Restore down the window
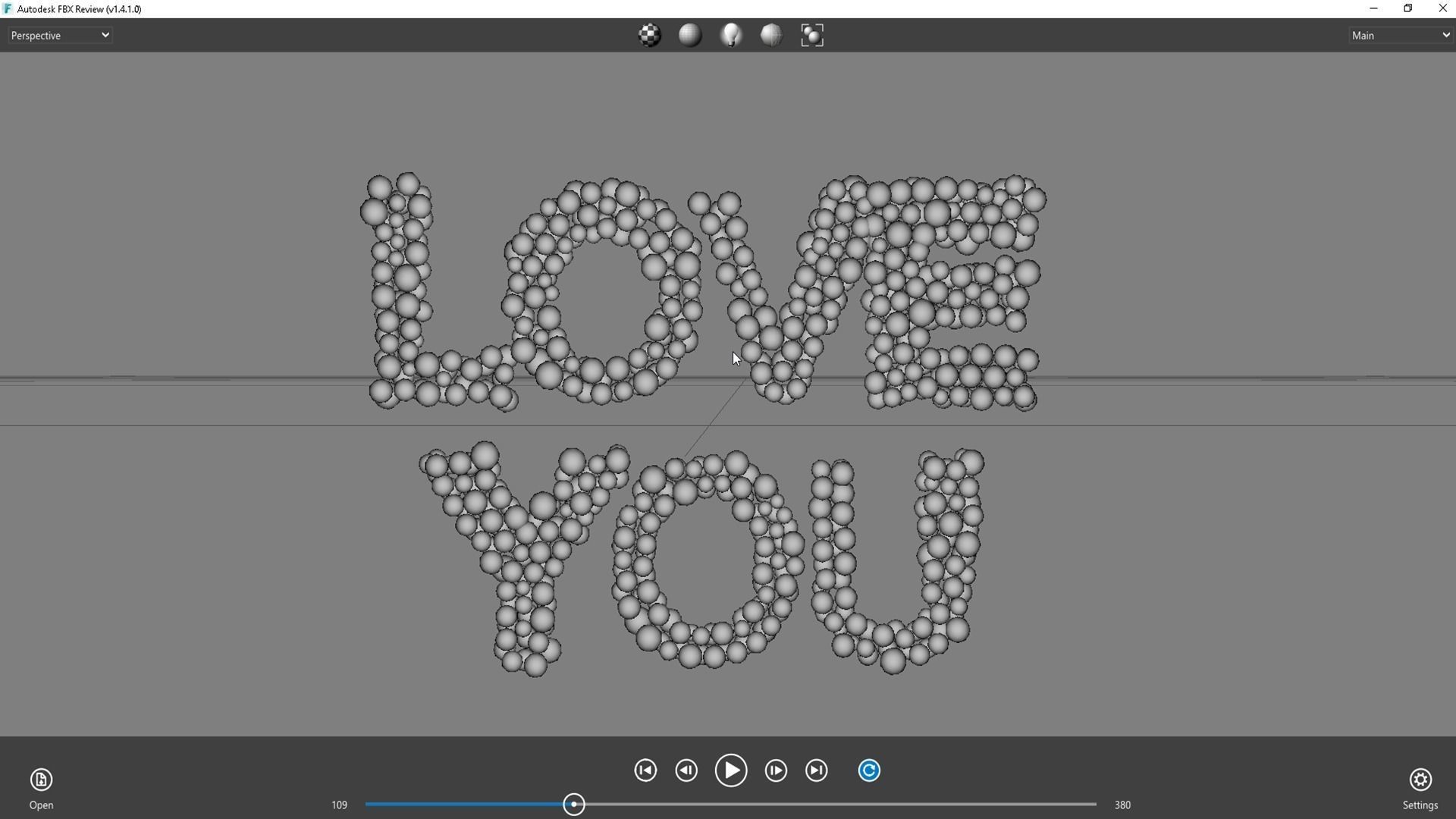1456x819 pixels. click(1408, 8)
